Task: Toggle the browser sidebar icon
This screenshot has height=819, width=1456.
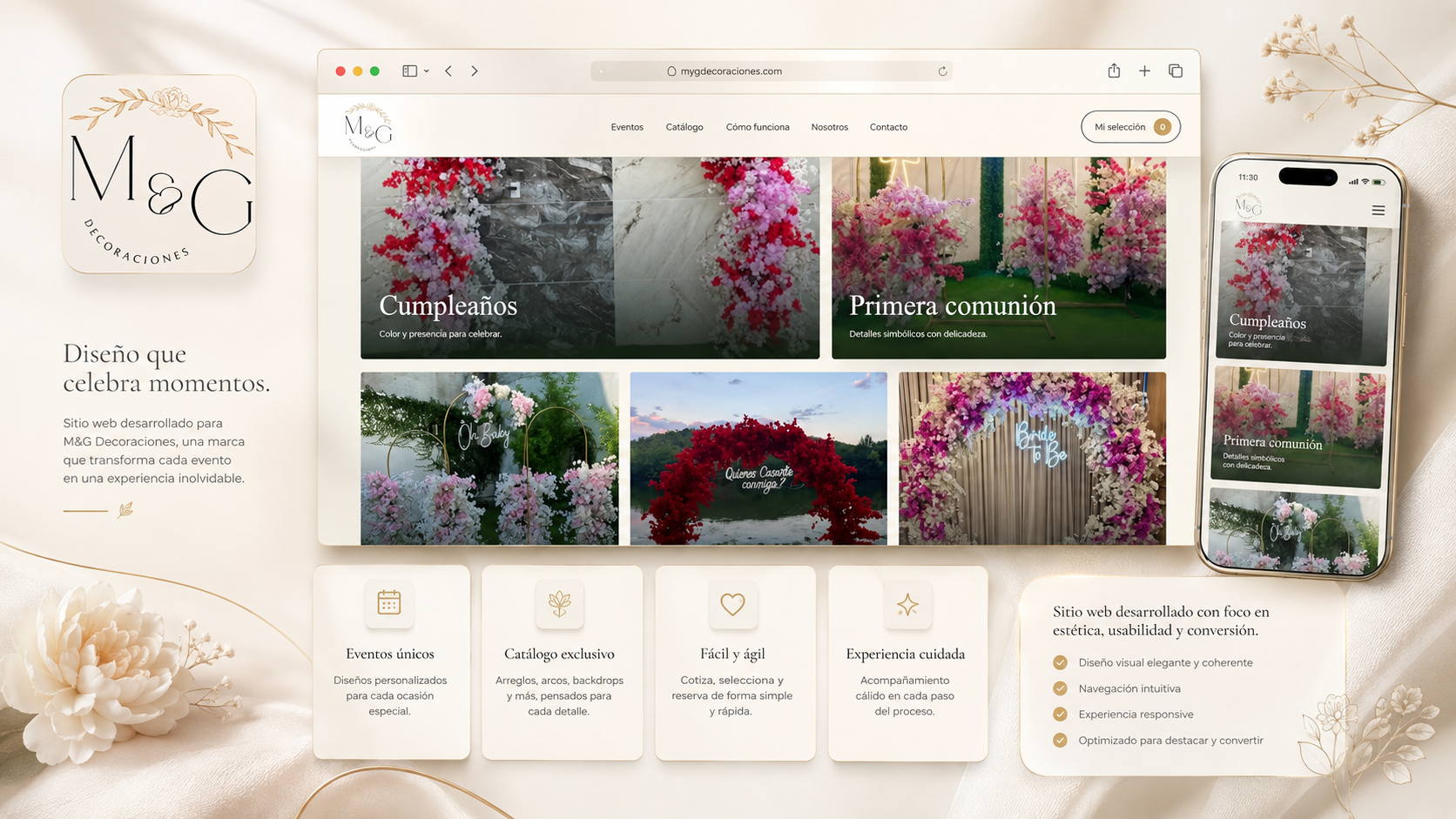Action: pos(409,71)
